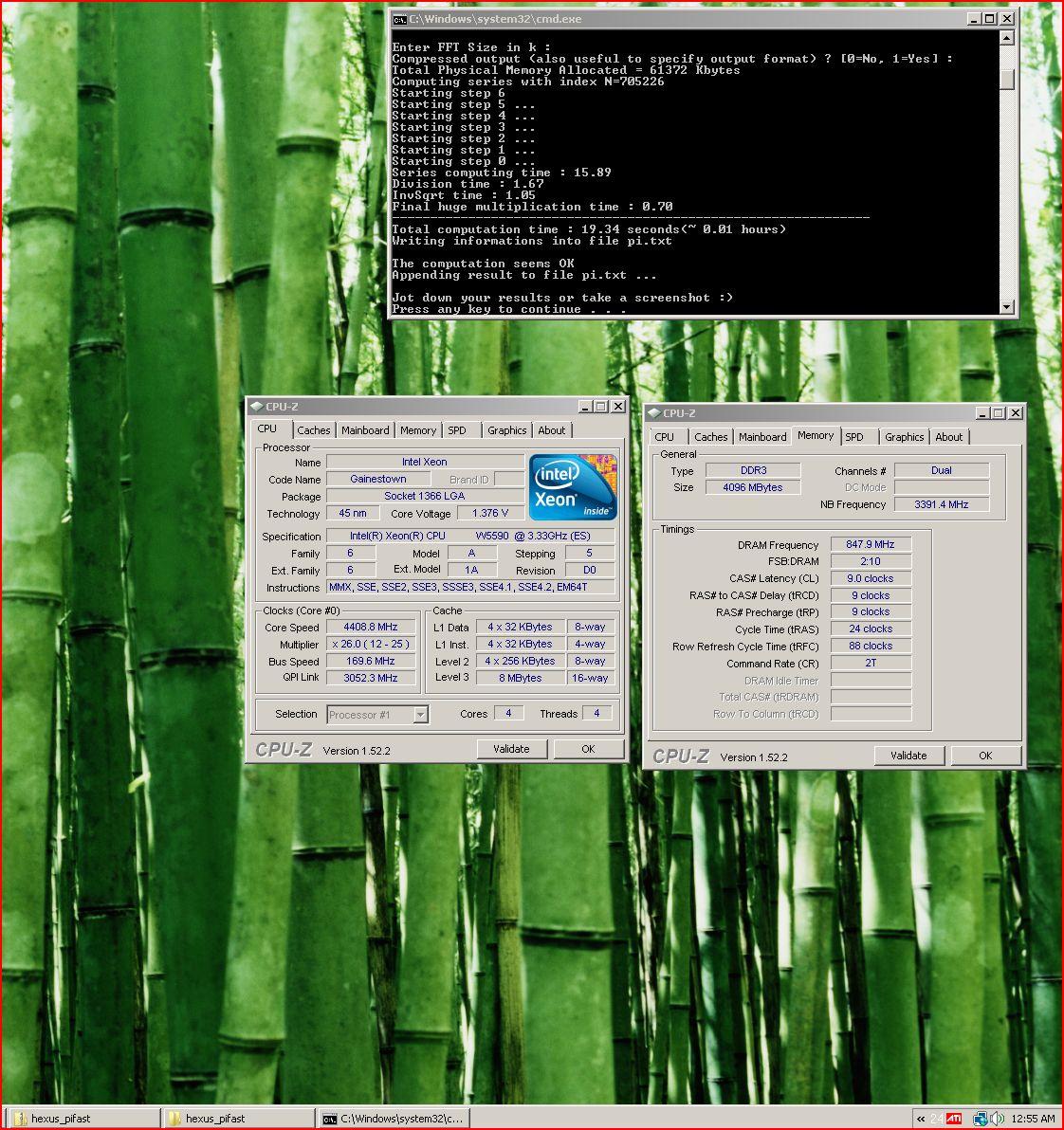Click the left CPU-Z window's title icon
This screenshot has width=1064, height=1130.
pyautogui.click(x=256, y=407)
